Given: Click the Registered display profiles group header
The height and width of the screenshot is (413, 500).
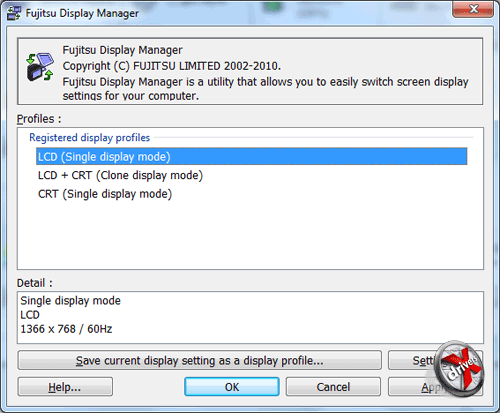Looking at the screenshot, I should tap(90, 138).
